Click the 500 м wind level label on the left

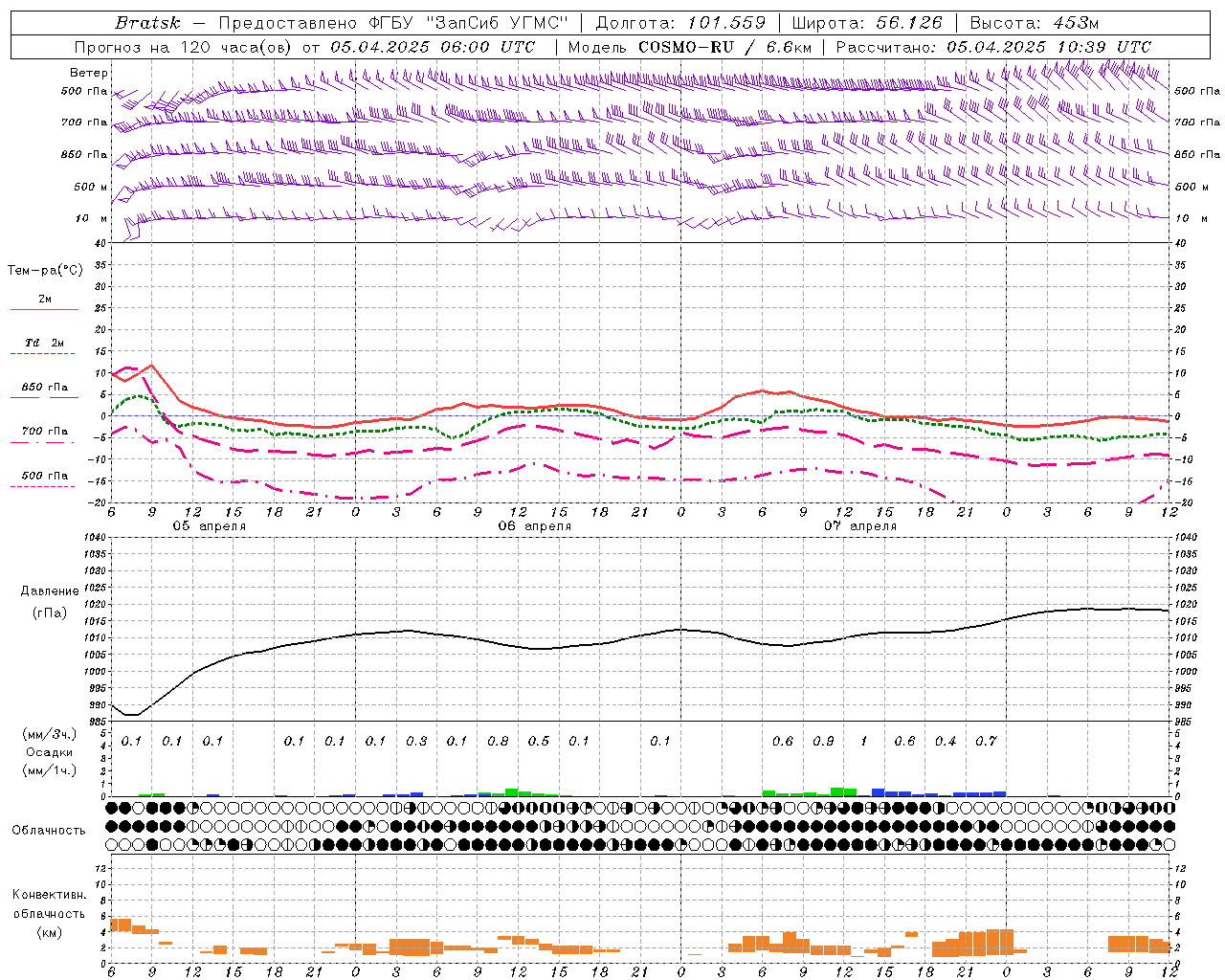click(91, 187)
